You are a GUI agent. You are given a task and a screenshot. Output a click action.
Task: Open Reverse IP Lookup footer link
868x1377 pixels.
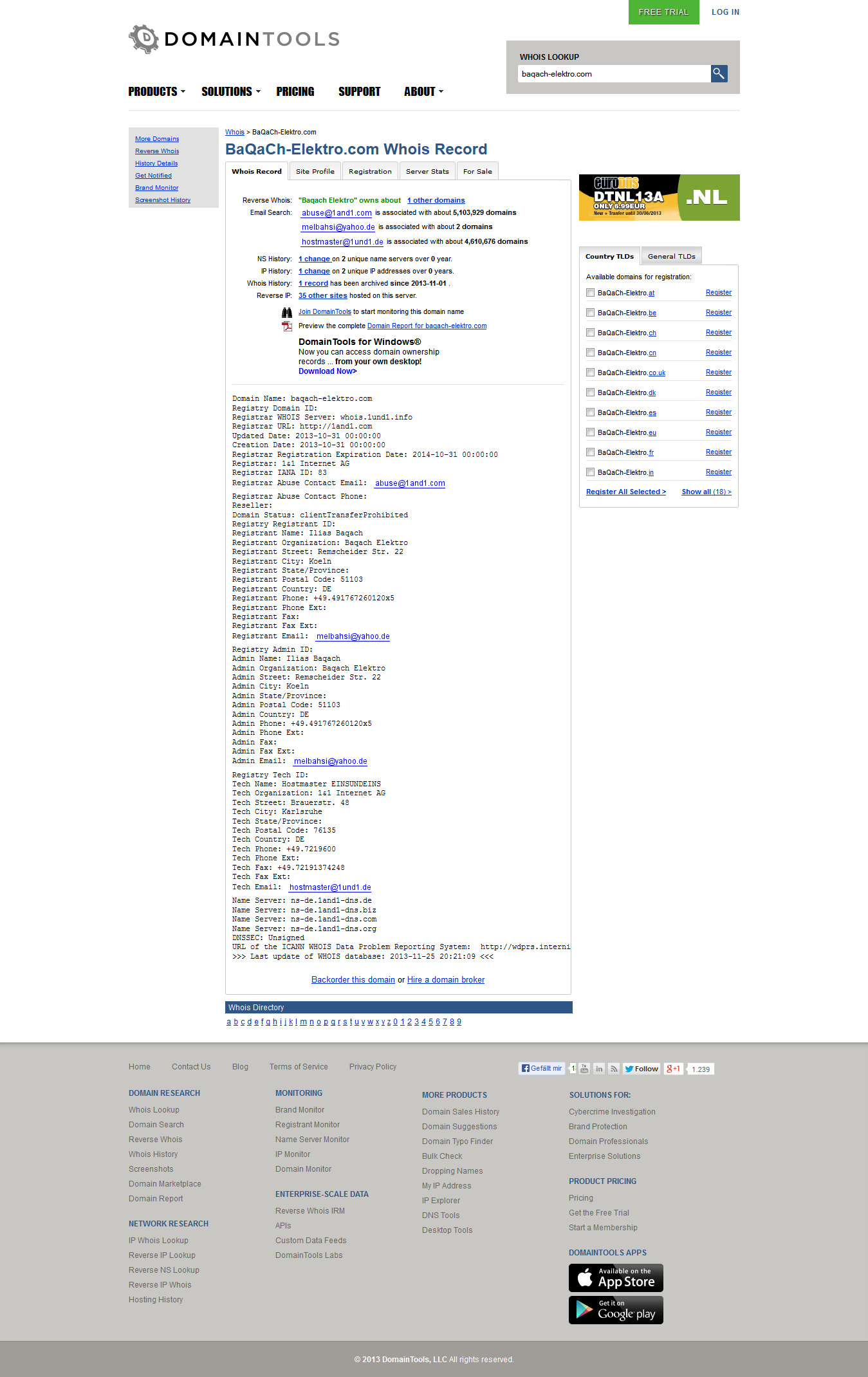click(x=162, y=1255)
